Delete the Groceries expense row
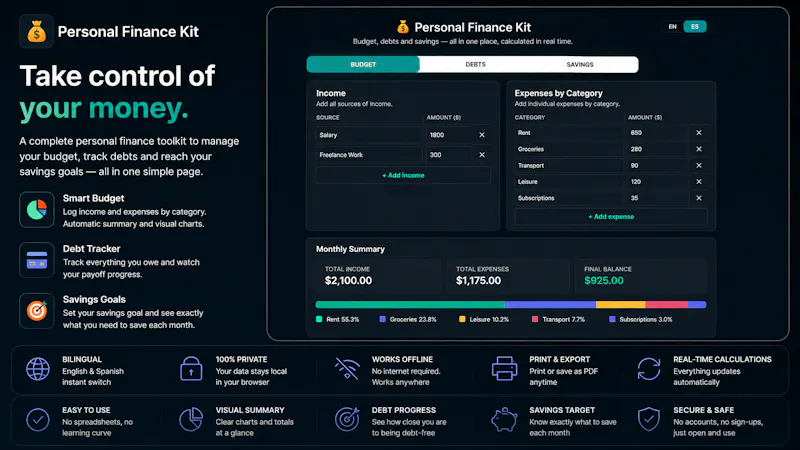Viewport: 800px width, 450px height. [699, 149]
